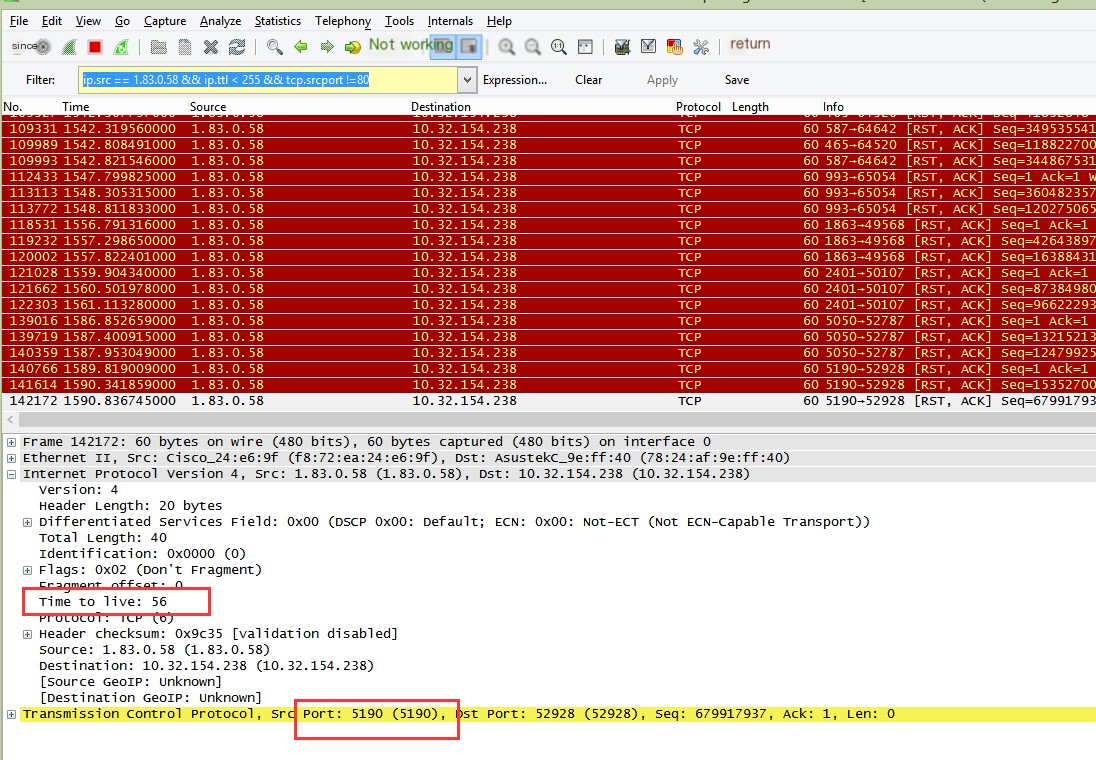Viewport: 1096px width, 760px height.
Task: Expand the Frame 142172 tree node
Action: [x=11, y=442]
